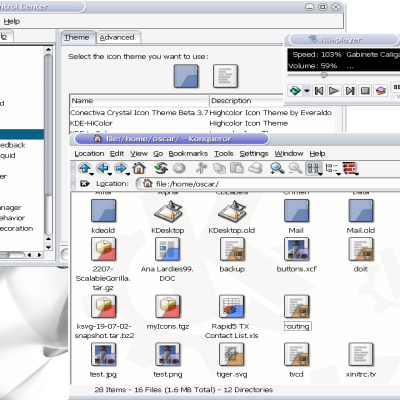Image resolution: width=400 pixels, height=400 pixels.
Task: Open Konqueror's Edit menu
Action: click(x=117, y=153)
